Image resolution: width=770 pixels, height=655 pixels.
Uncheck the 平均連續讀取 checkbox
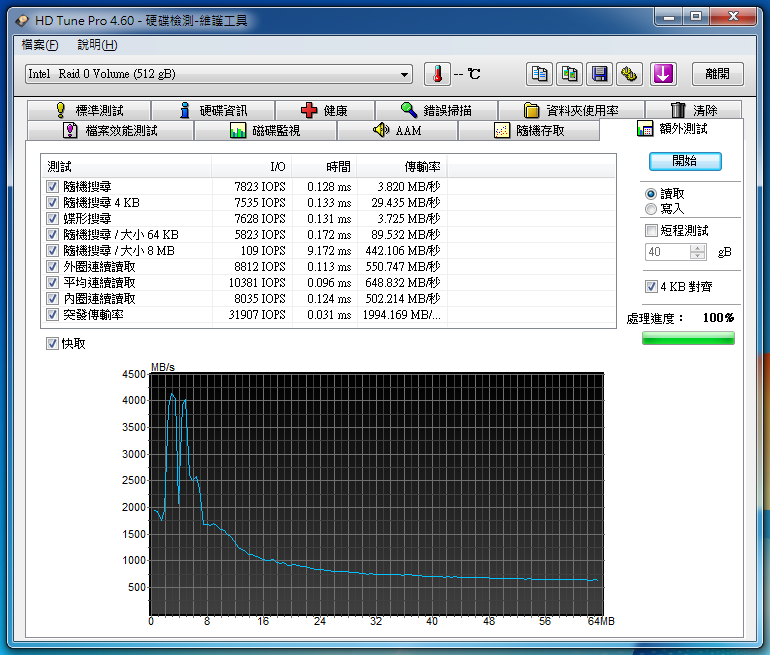pos(52,282)
